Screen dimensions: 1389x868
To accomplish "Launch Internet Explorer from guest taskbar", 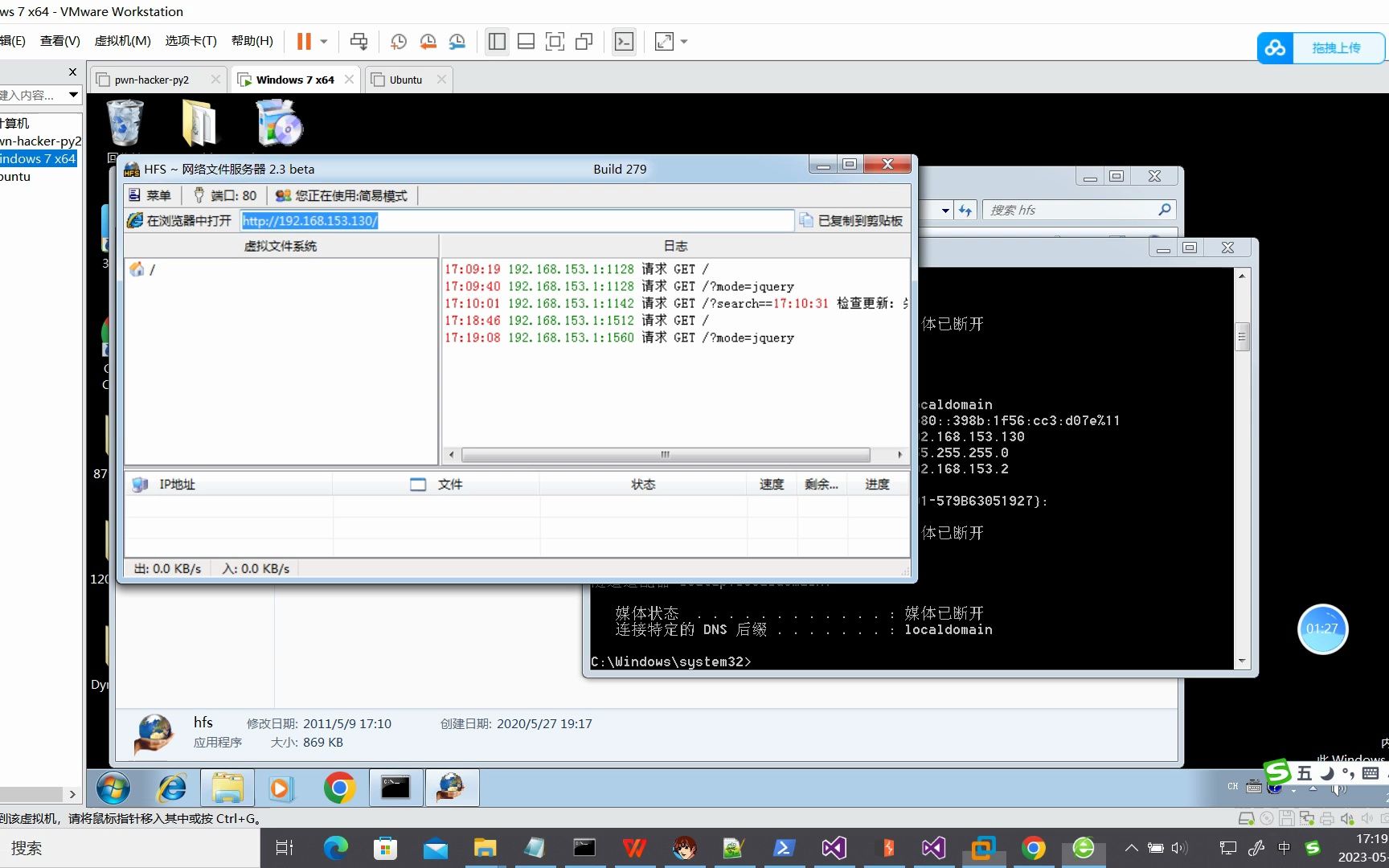I will click(x=172, y=788).
